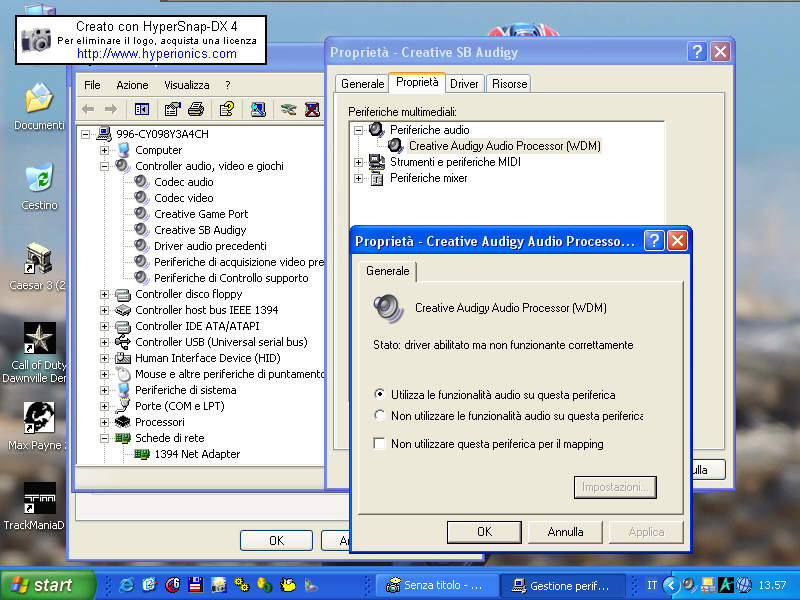800x600 pixels.
Task: Click OK in the background window
Action: [x=276, y=540]
